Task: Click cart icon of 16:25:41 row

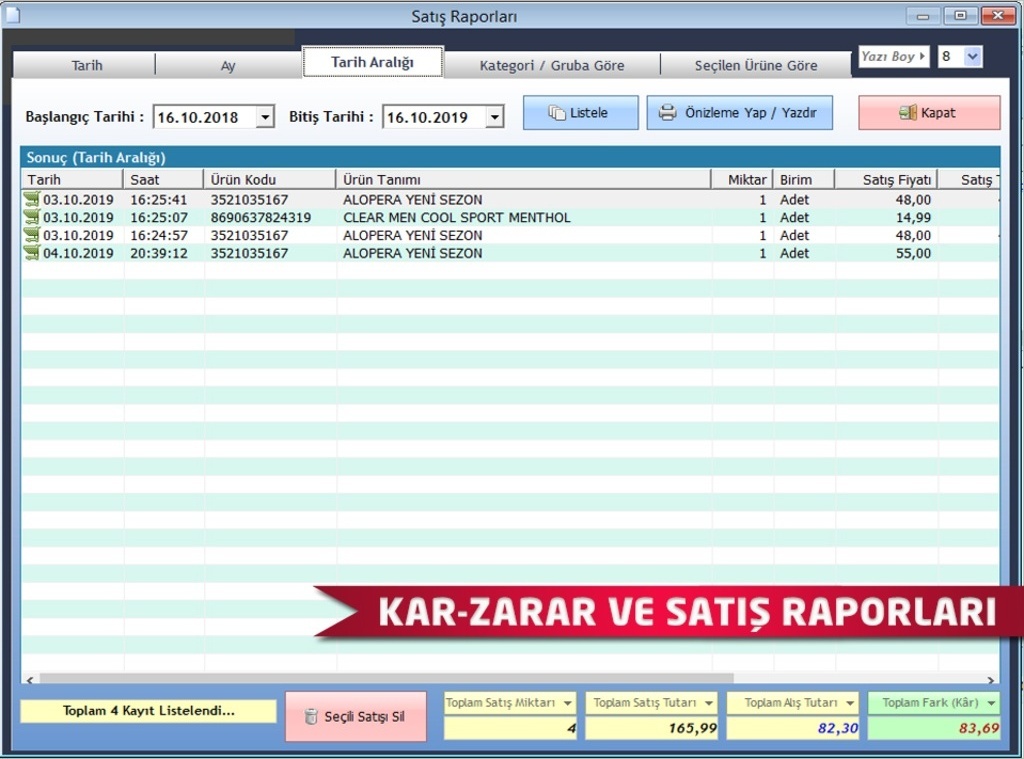Action: point(32,199)
